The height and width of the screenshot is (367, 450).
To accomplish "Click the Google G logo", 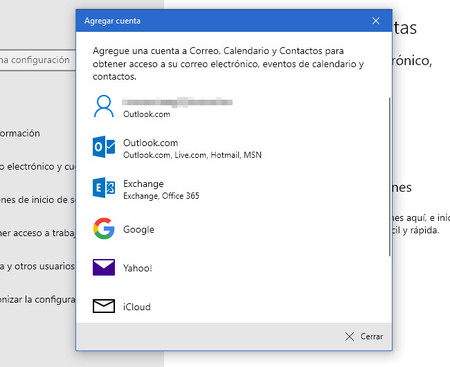I will click(104, 229).
